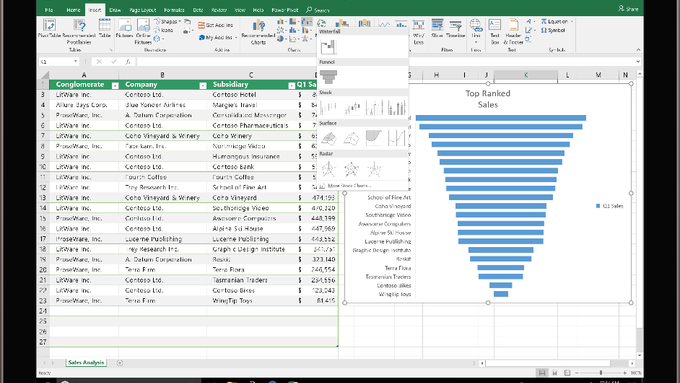This screenshot has width=680, height=383.
Task: Open the Formulas ribbon tab
Action: click(174, 10)
